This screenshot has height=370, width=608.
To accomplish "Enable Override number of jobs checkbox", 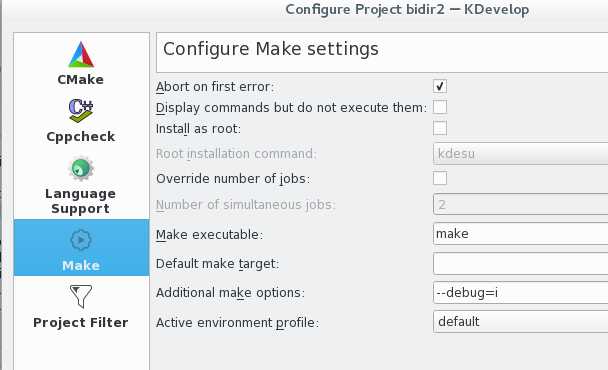I will click(440, 178).
